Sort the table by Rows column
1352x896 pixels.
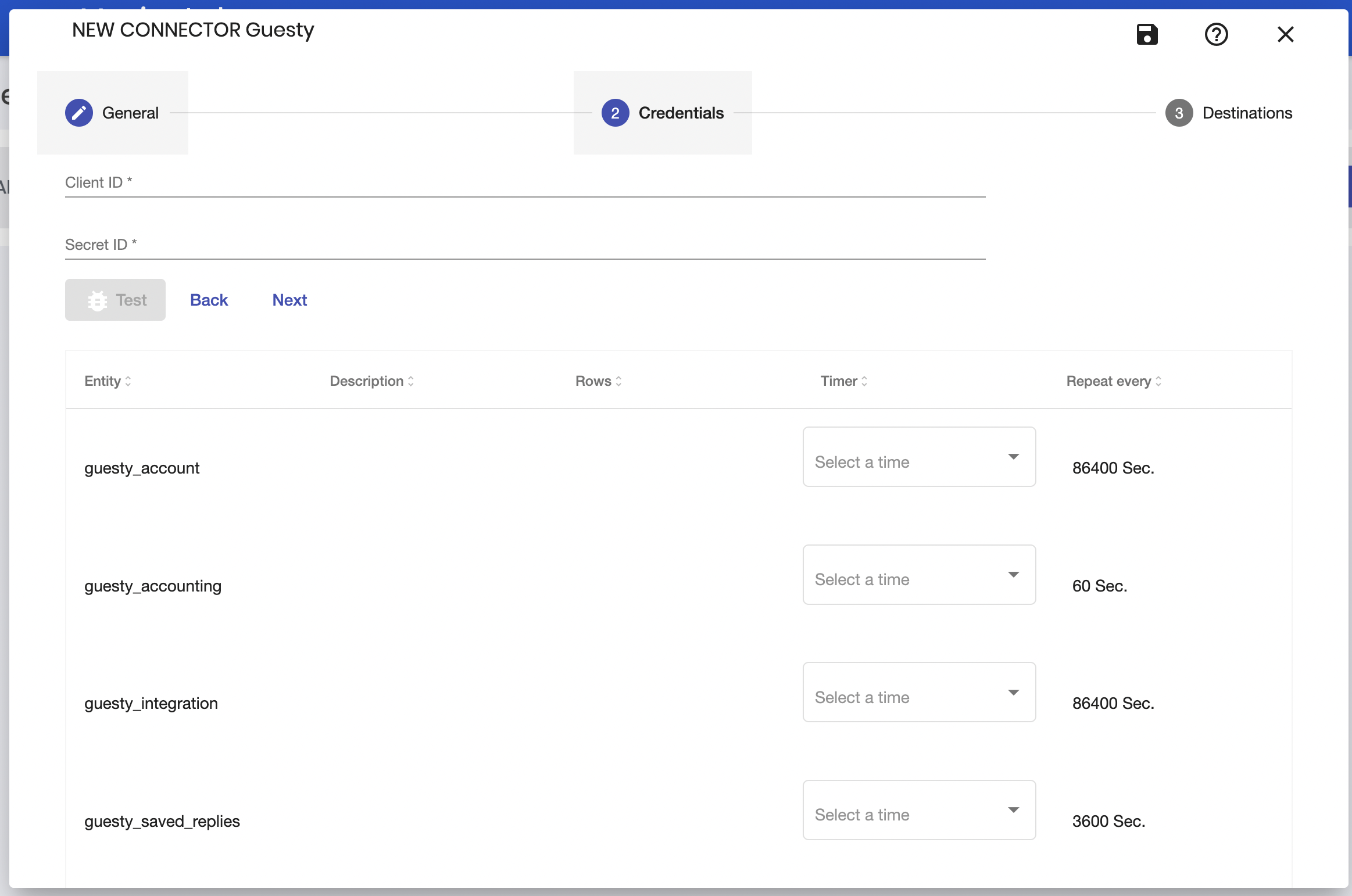pyautogui.click(x=599, y=381)
